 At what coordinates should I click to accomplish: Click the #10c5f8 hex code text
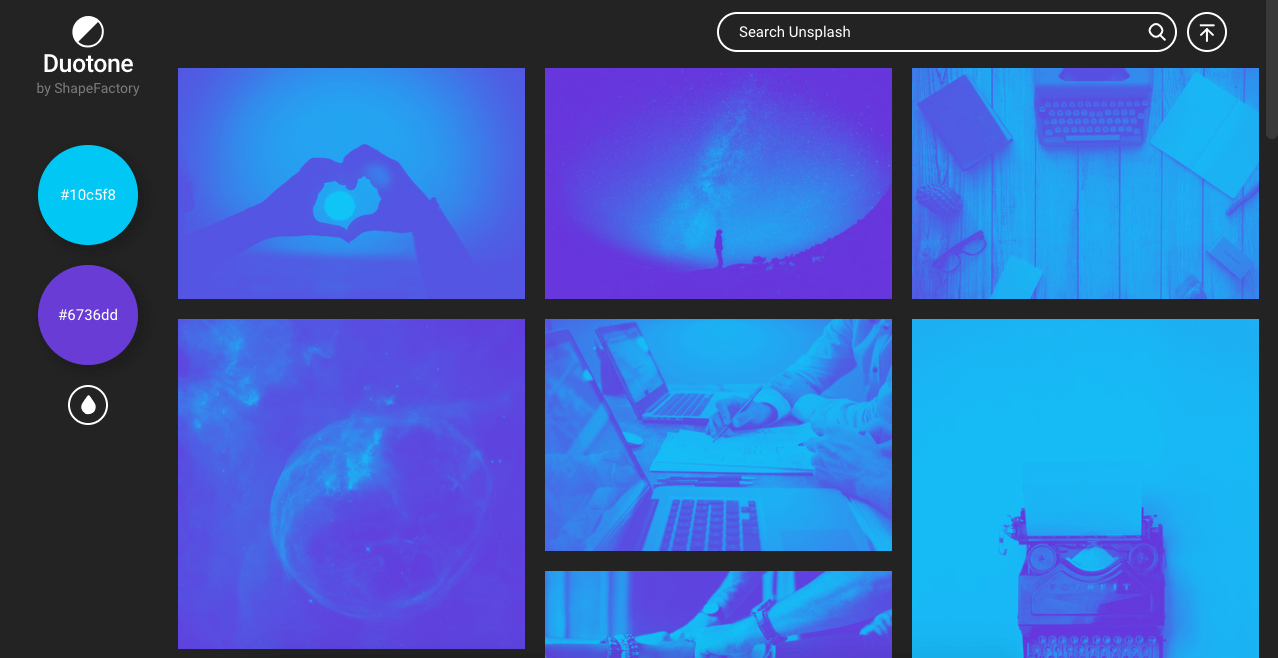[88, 195]
